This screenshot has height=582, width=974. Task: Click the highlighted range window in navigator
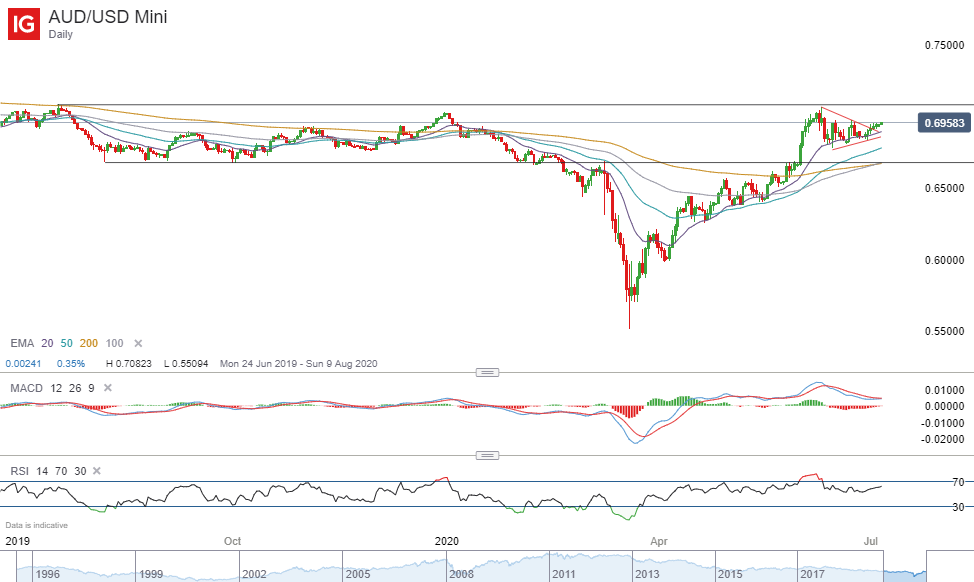coord(904,566)
